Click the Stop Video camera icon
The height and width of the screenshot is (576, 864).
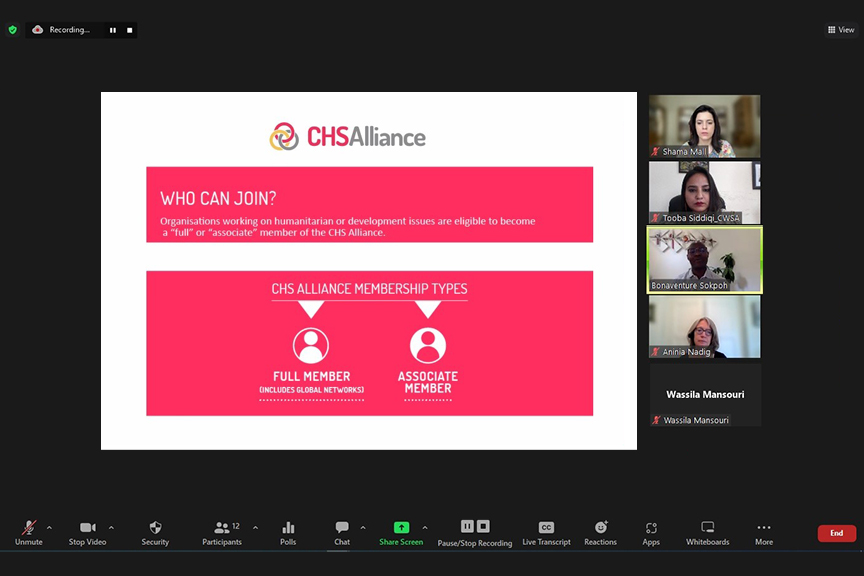pos(88,527)
